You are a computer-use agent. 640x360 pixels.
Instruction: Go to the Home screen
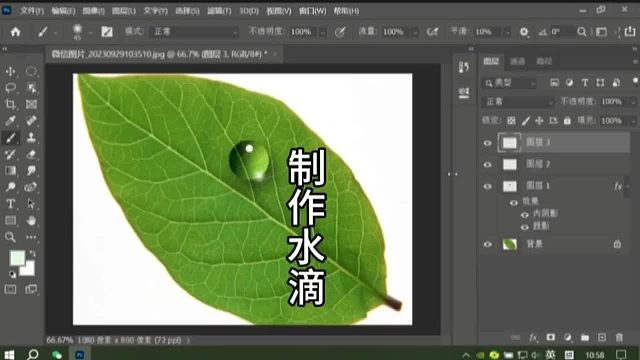click(16, 32)
